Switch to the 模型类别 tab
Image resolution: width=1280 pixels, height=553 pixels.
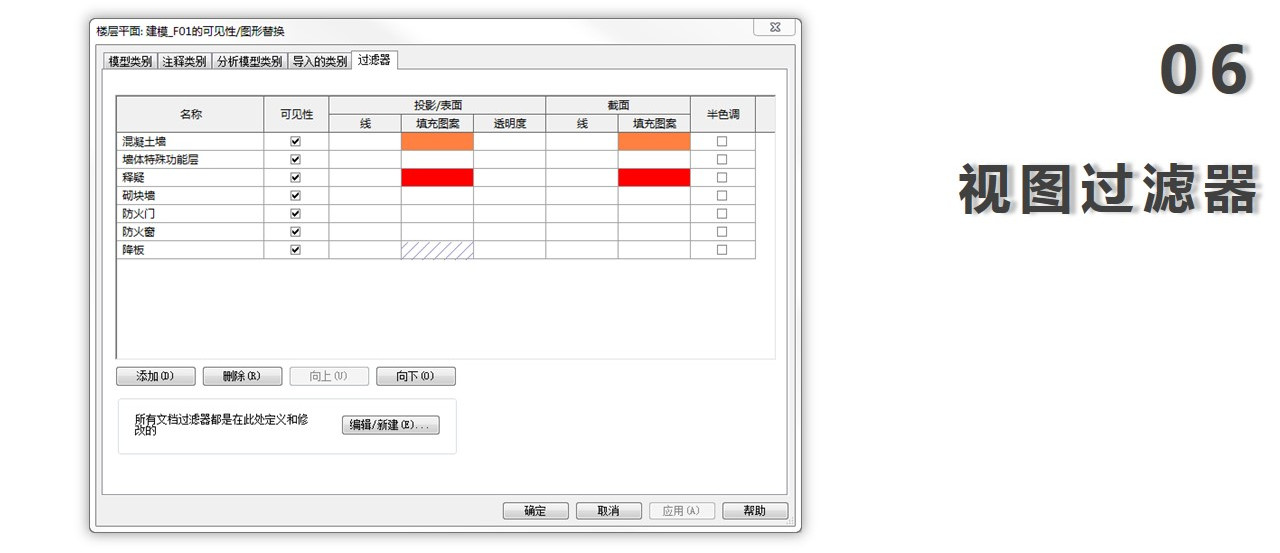point(130,61)
